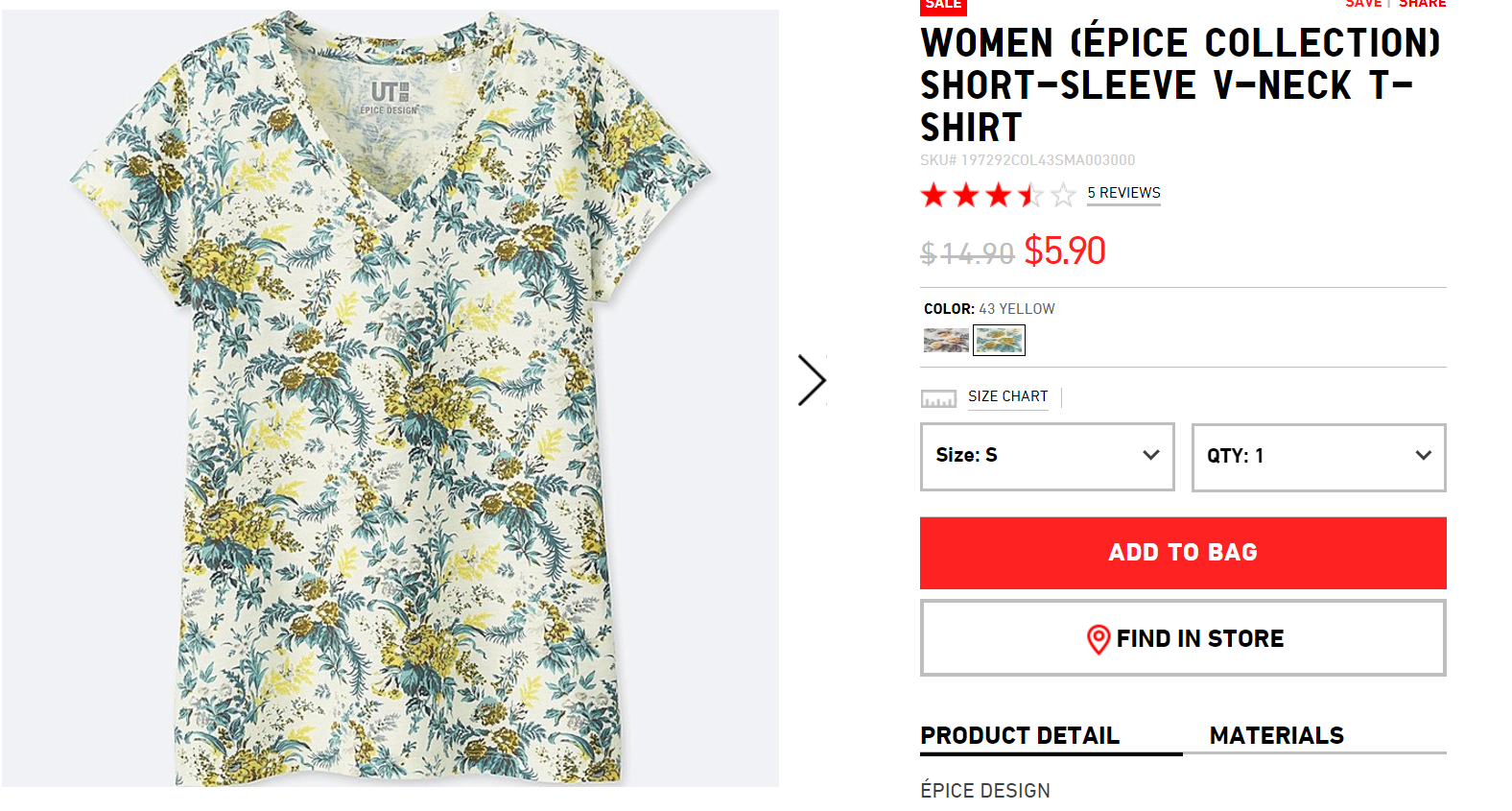Click the Save link at top right

click(1362, 5)
